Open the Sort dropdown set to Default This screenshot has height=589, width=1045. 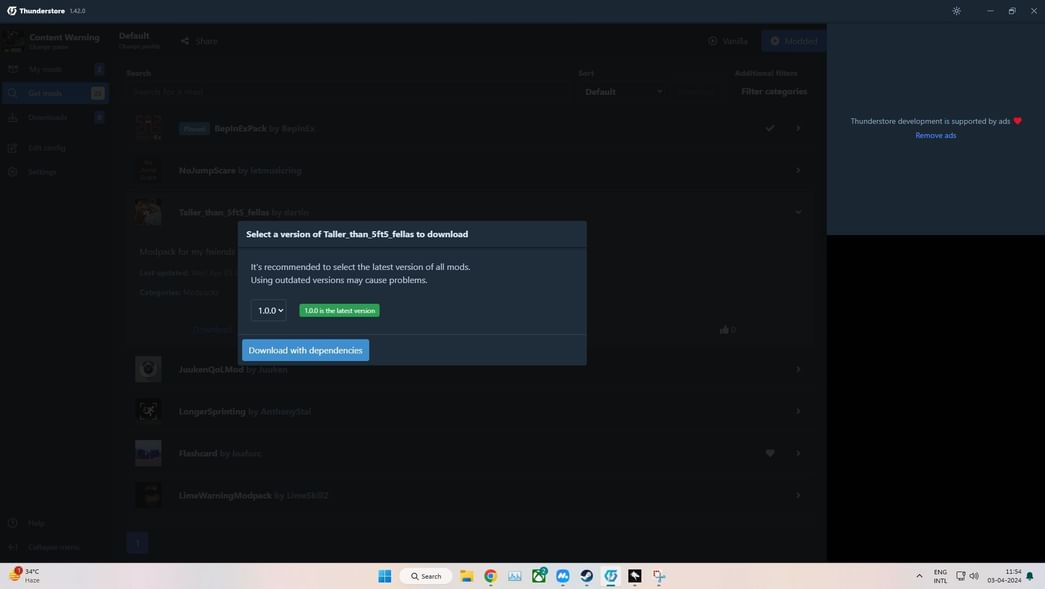click(x=618, y=89)
